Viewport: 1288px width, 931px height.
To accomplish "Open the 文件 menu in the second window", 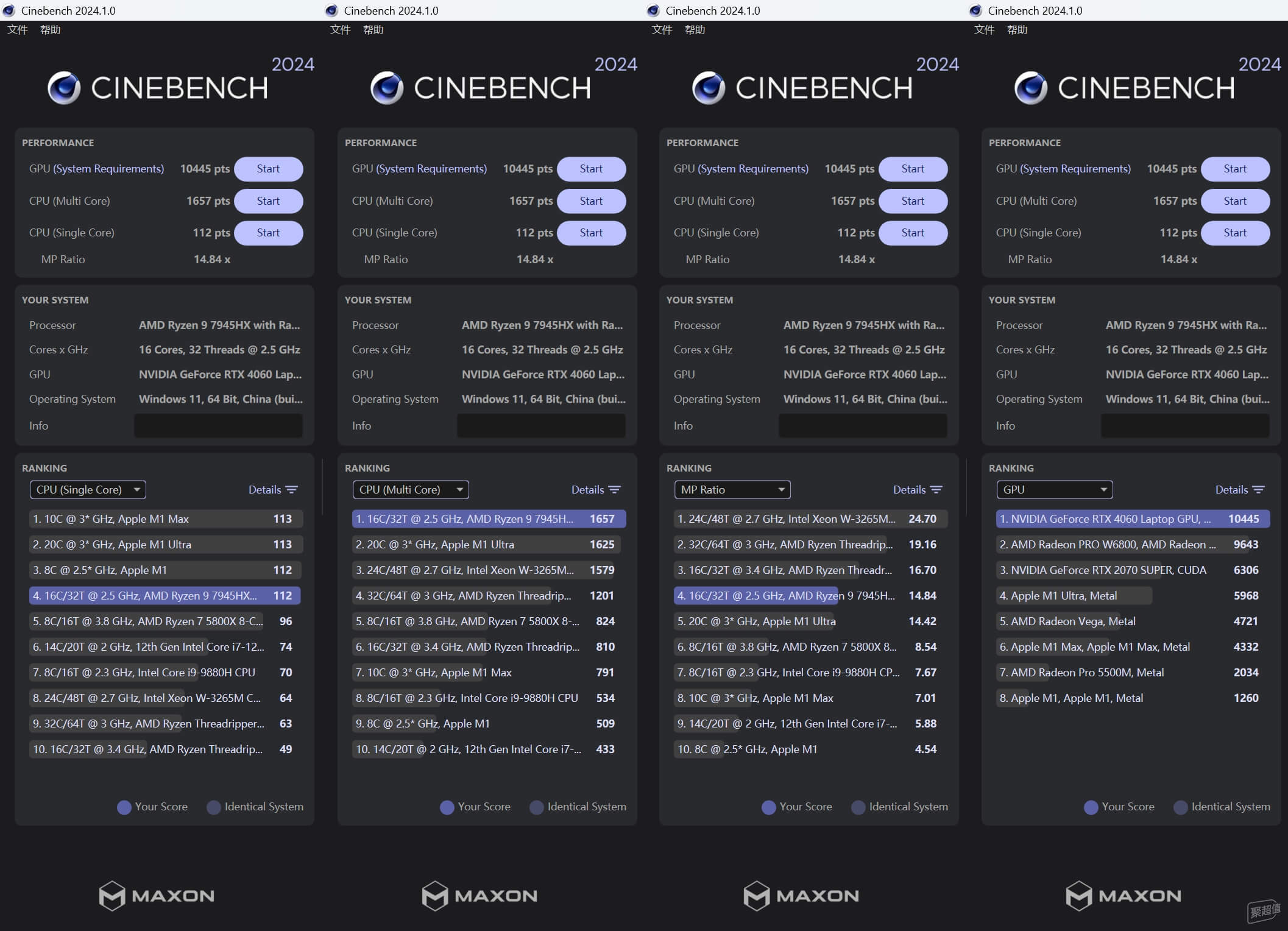I will pyautogui.click(x=341, y=30).
